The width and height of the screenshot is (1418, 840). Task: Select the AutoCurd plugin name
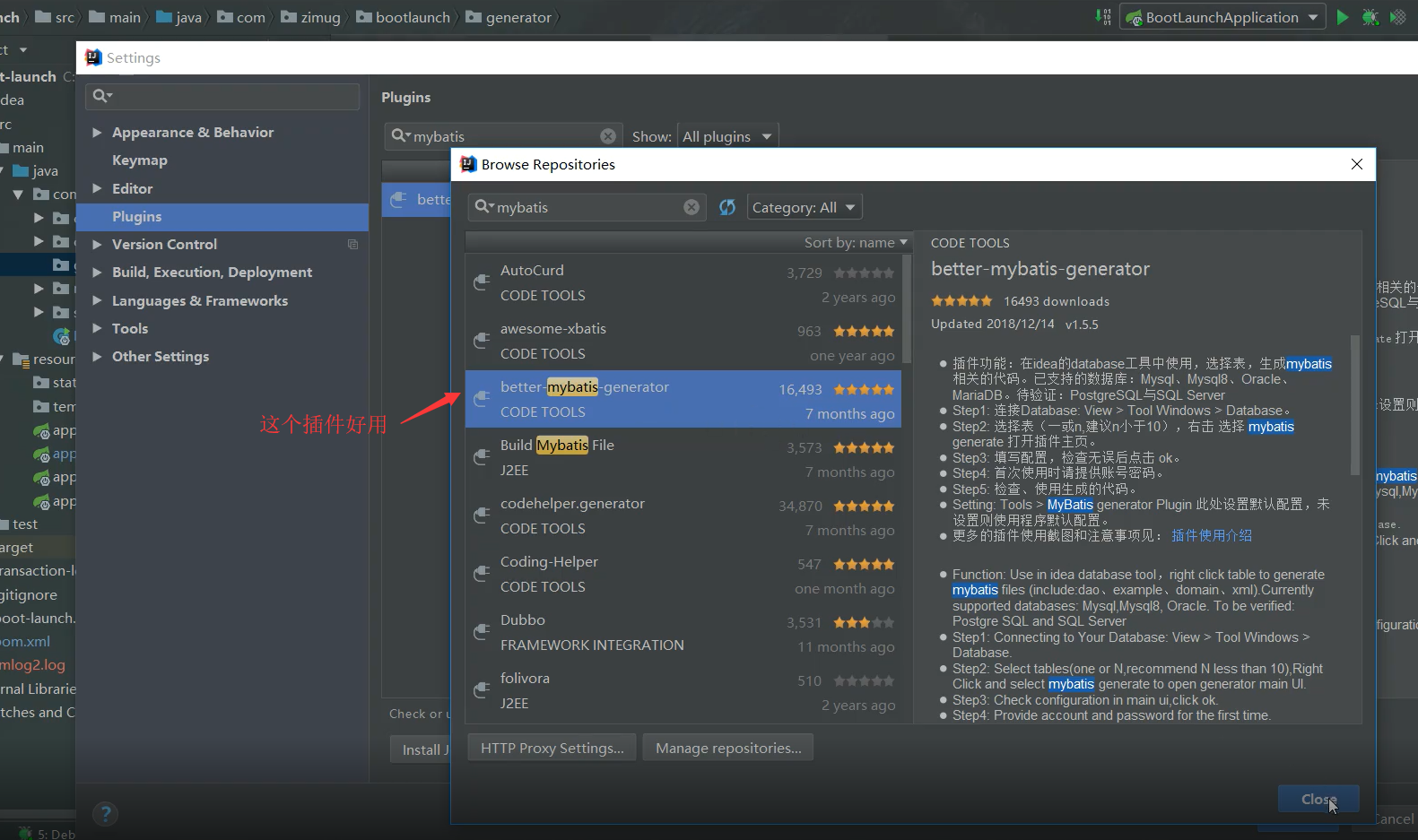tap(532, 270)
